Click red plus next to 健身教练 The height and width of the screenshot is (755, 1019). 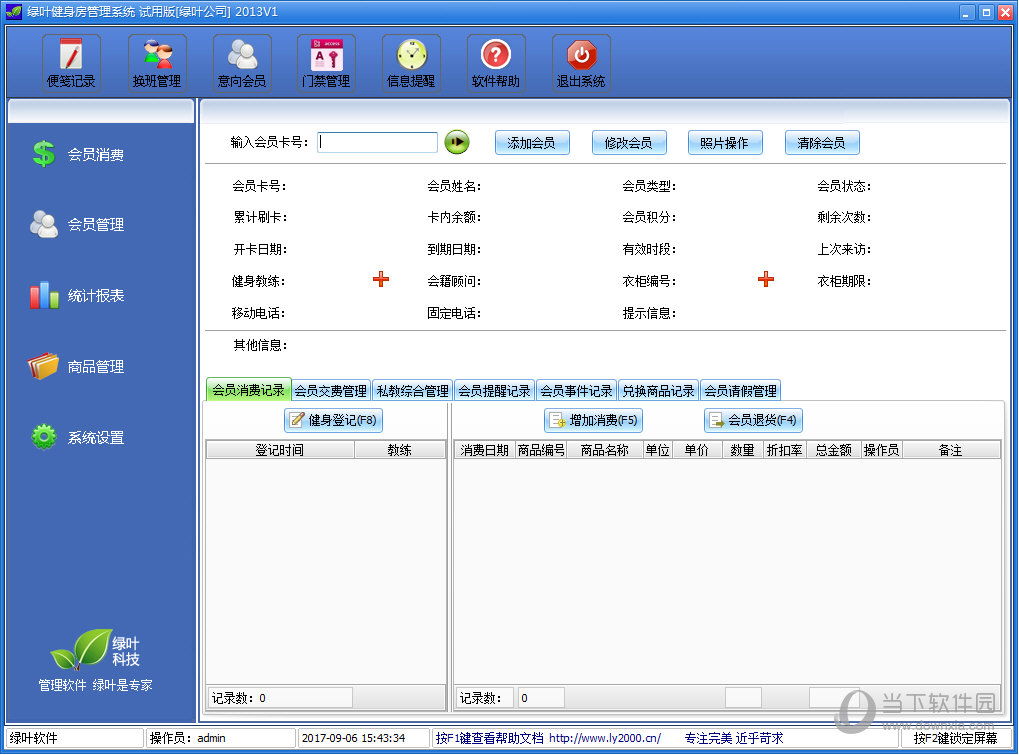coord(381,280)
